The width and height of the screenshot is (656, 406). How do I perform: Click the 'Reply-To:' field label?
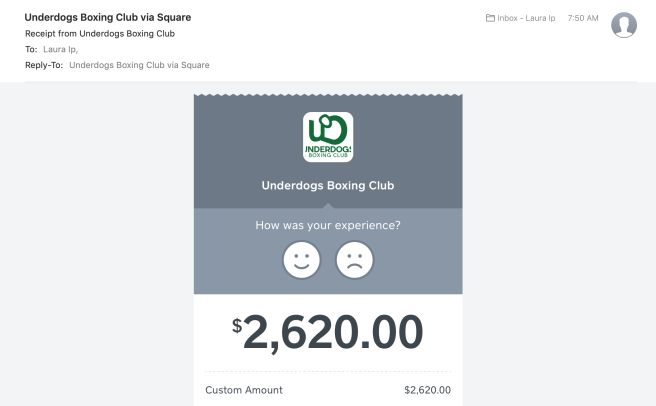pos(44,65)
